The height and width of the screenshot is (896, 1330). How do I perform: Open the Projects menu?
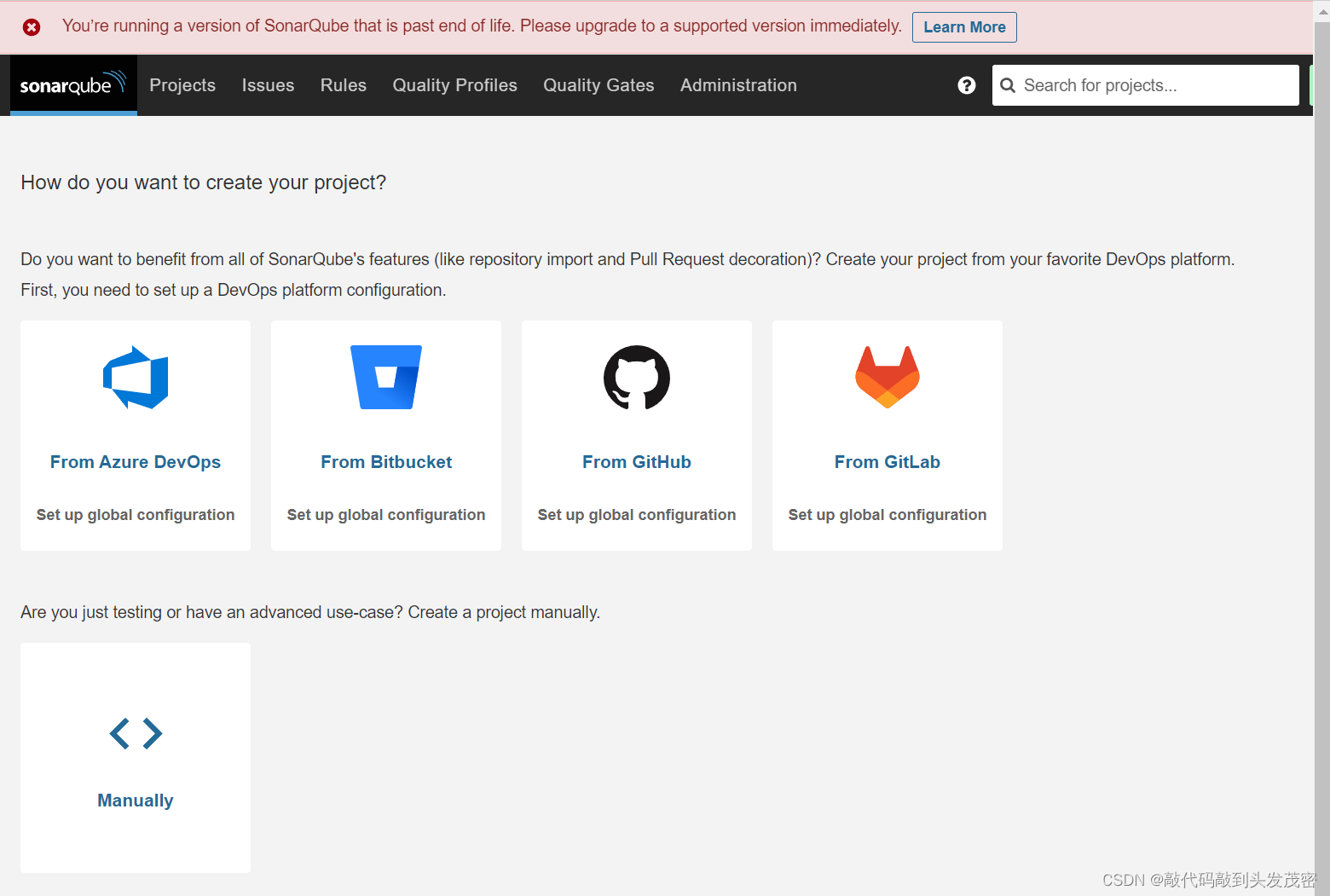click(x=182, y=85)
